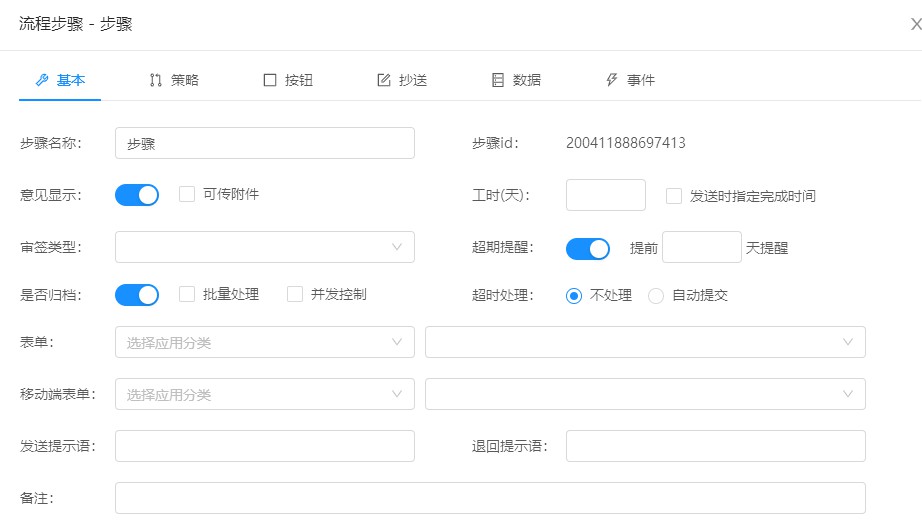Screen dimensions: 922x527
Task: Click the wrench icon on 基本 tab
Action: point(42,80)
